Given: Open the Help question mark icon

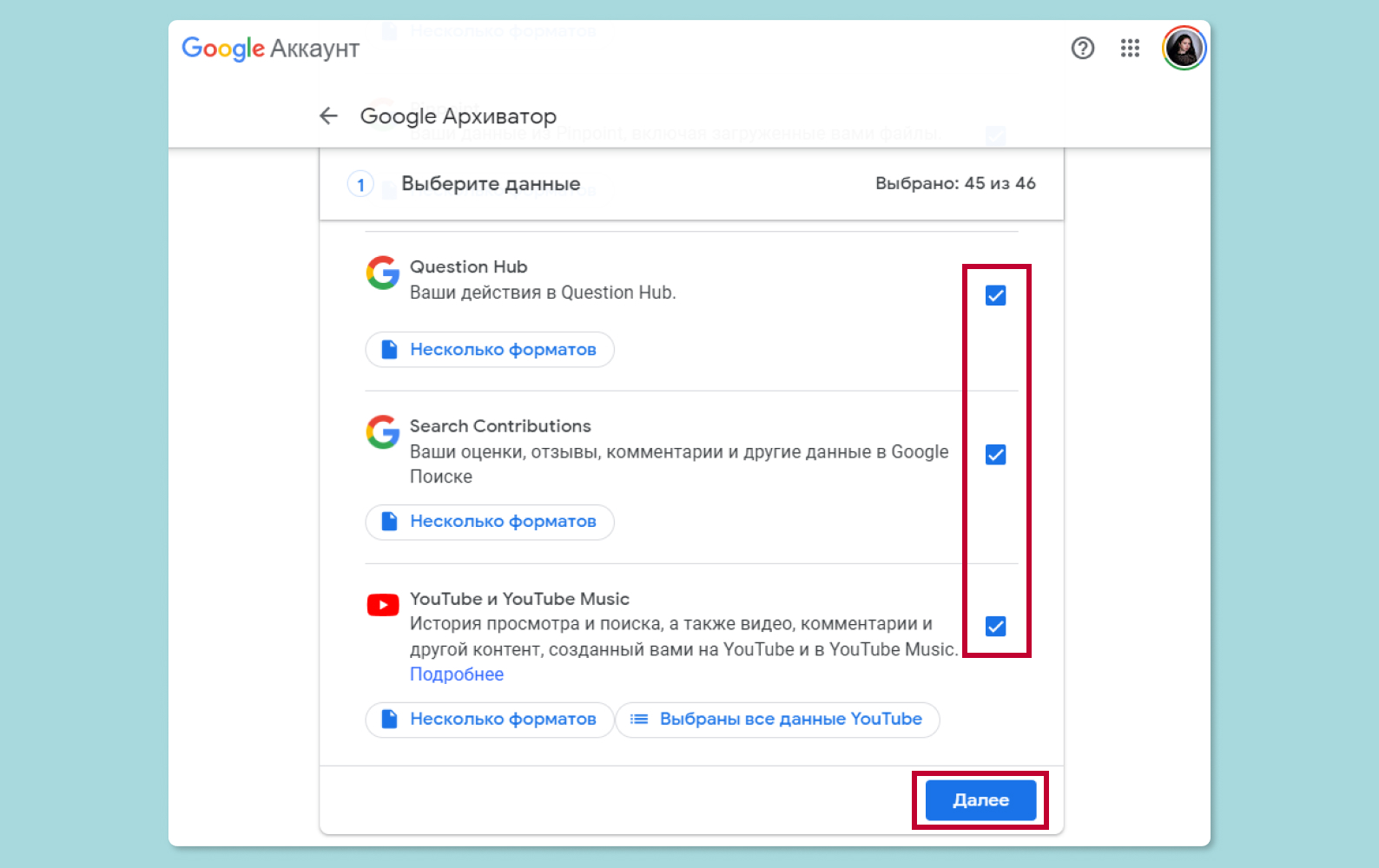Looking at the screenshot, I should (1082, 48).
